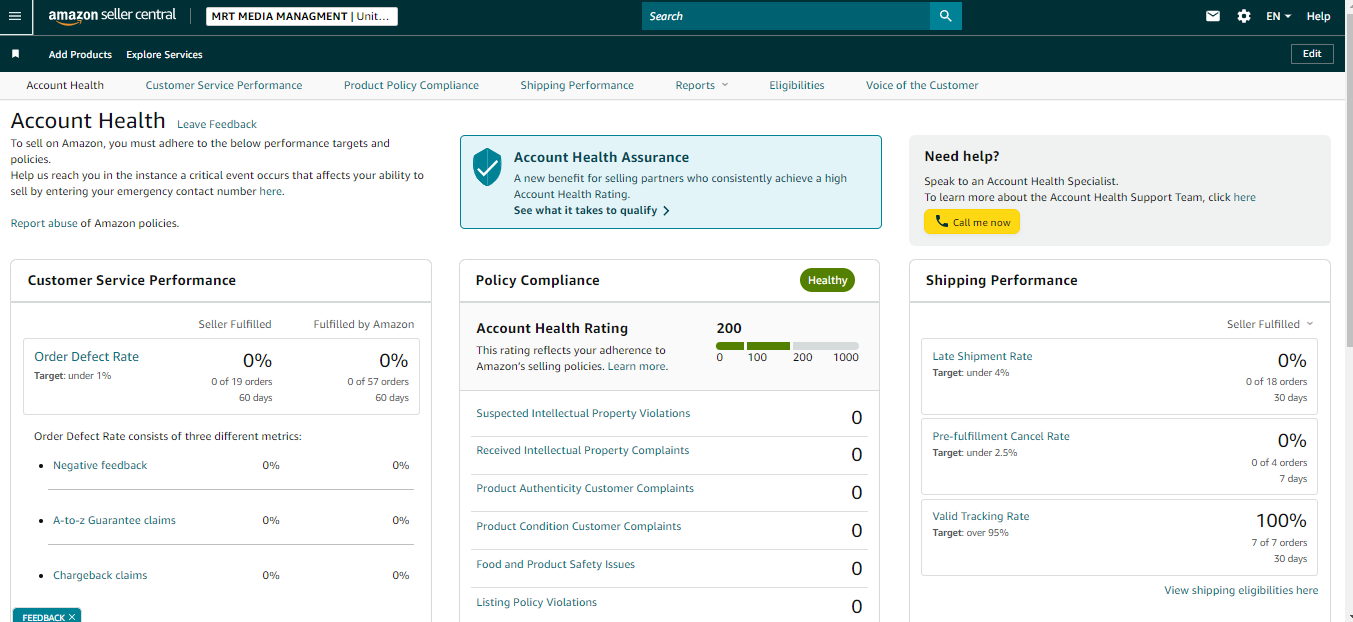Open the EN language dropdown

(1278, 16)
